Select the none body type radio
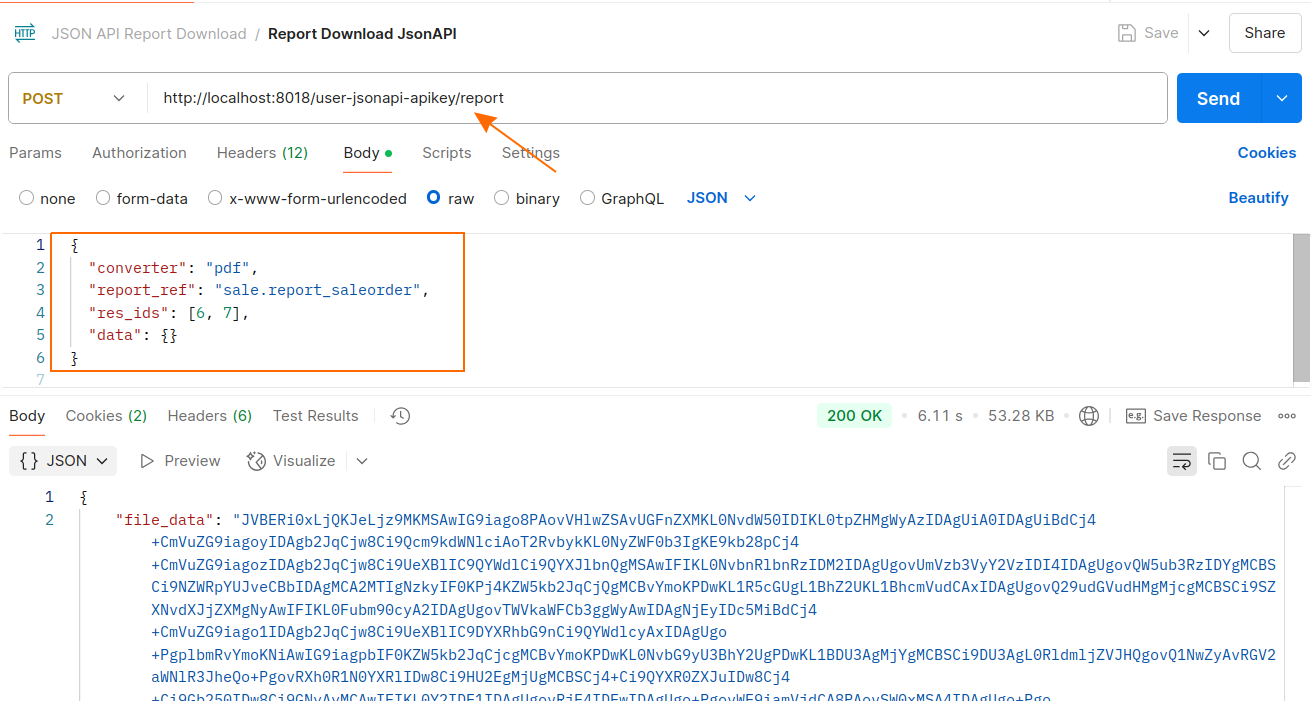The width and height of the screenshot is (1311, 701). (x=27, y=198)
